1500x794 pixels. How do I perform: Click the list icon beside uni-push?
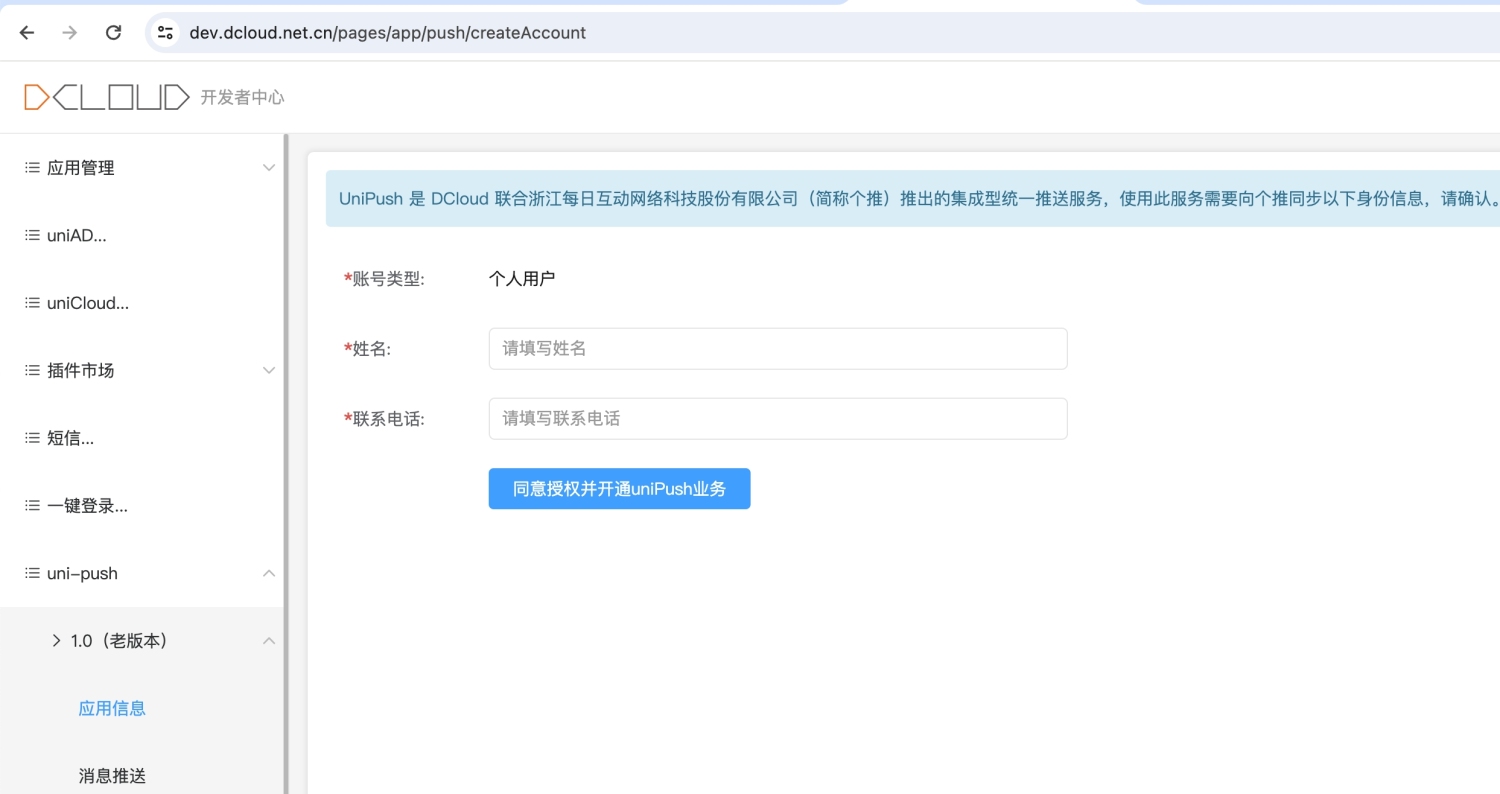tap(32, 573)
